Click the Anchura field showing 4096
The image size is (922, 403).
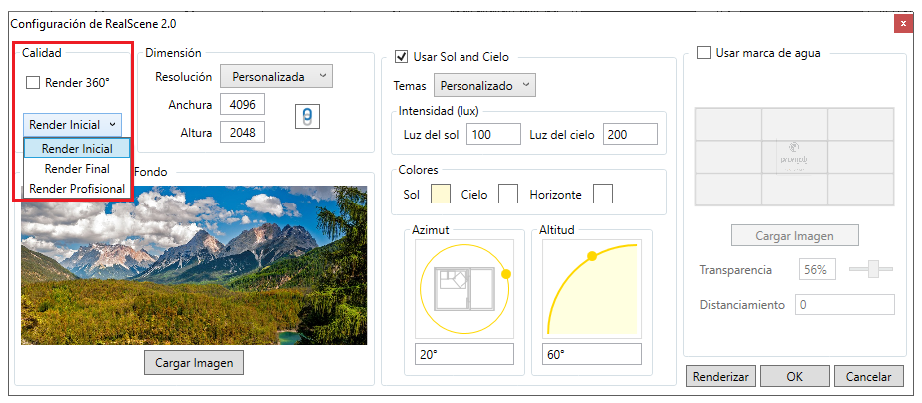(242, 105)
